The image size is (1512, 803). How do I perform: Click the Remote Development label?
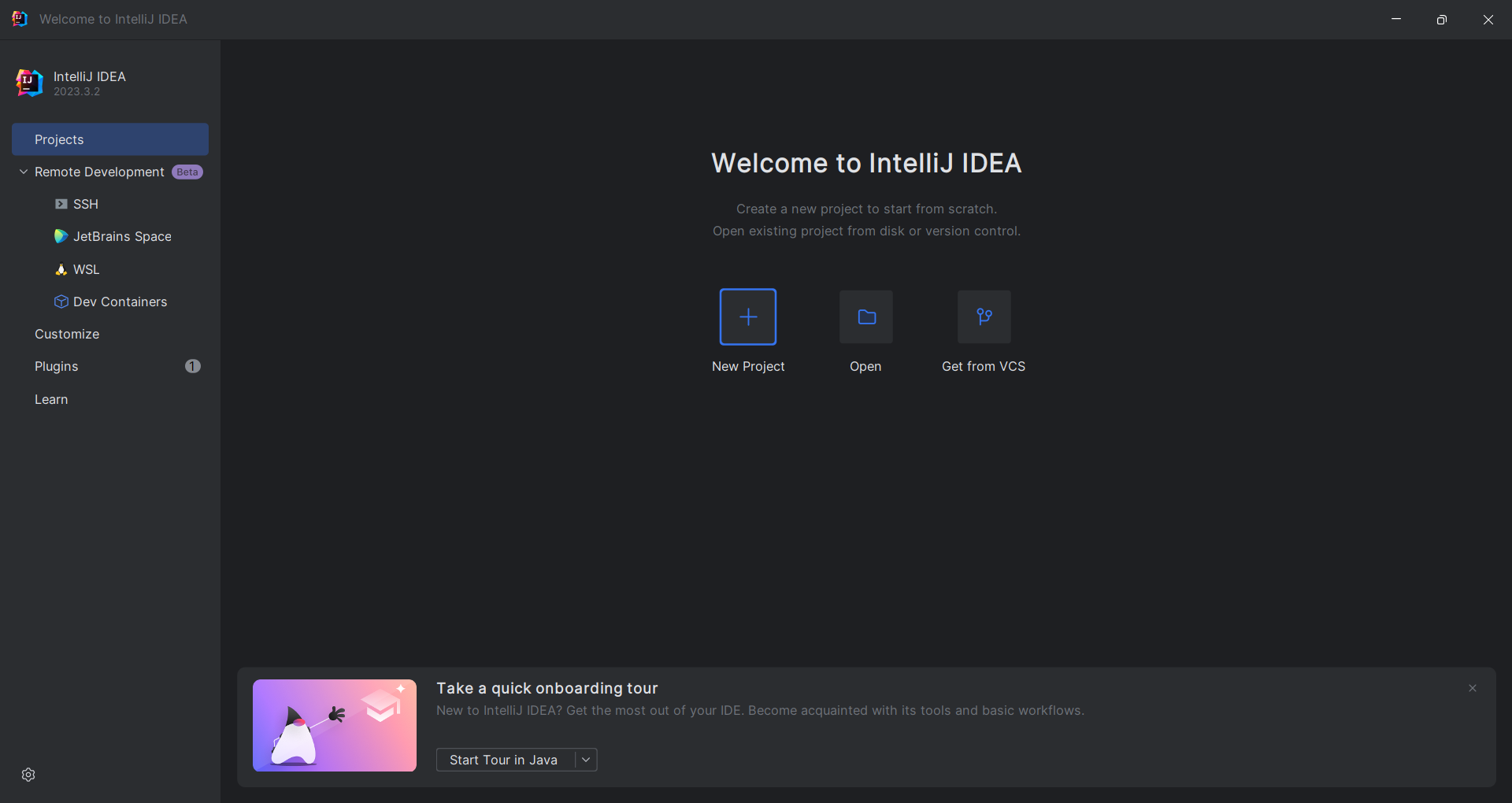[x=99, y=172]
